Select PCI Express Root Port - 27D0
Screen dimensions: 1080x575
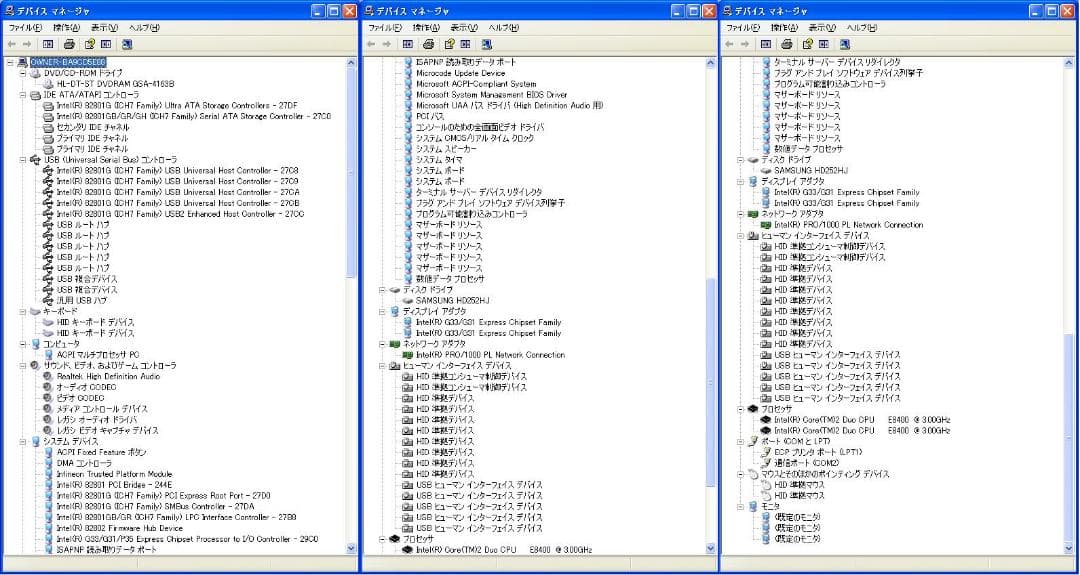[163, 496]
